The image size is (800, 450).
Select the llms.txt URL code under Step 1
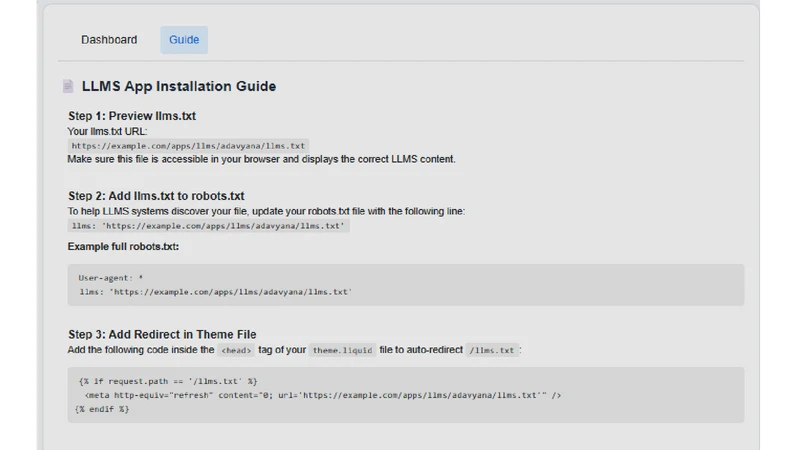[x=188, y=146]
